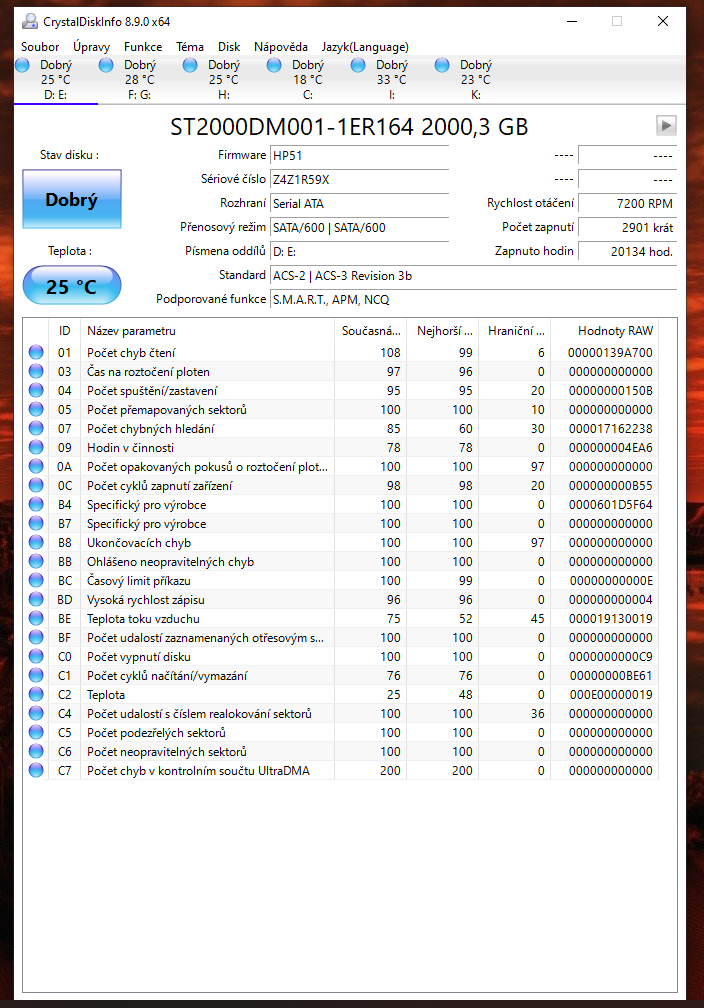704x1008 pixels.
Task: Open the Úpravy menu
Action: pyautogui.click(x=91, y=47)
